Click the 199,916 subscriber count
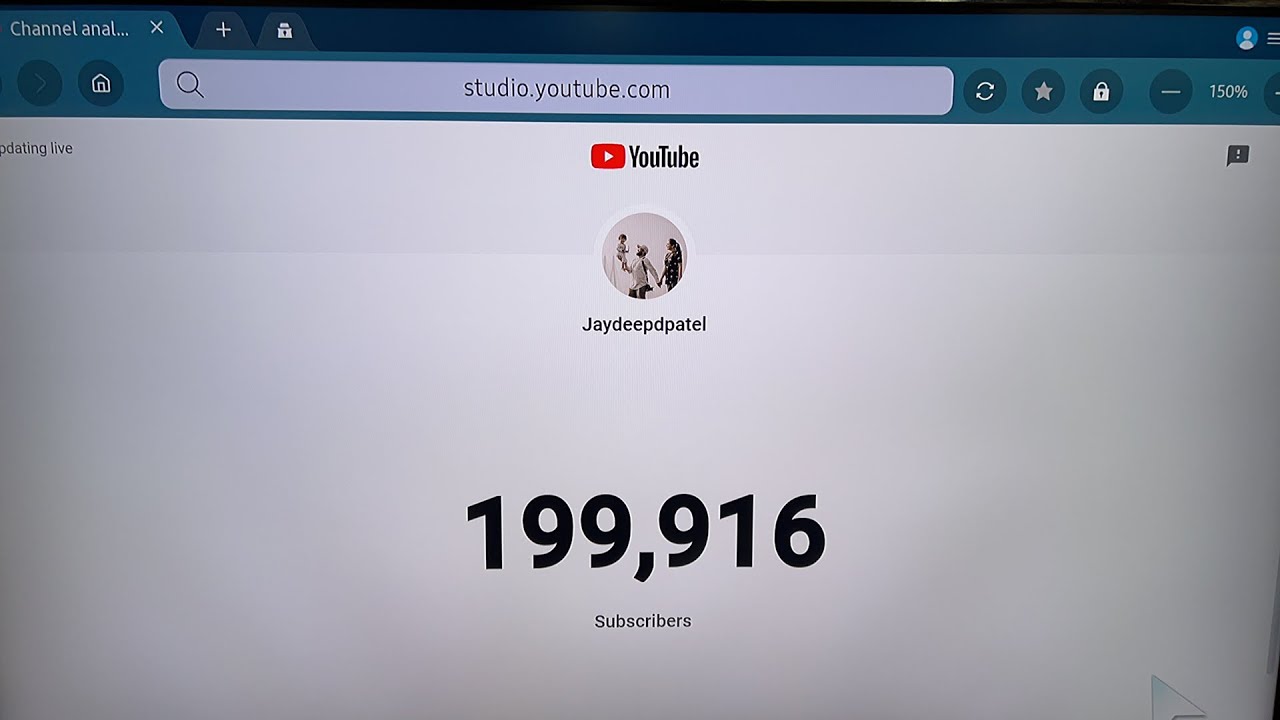The image size is (1280, 720). pos(645,534)
